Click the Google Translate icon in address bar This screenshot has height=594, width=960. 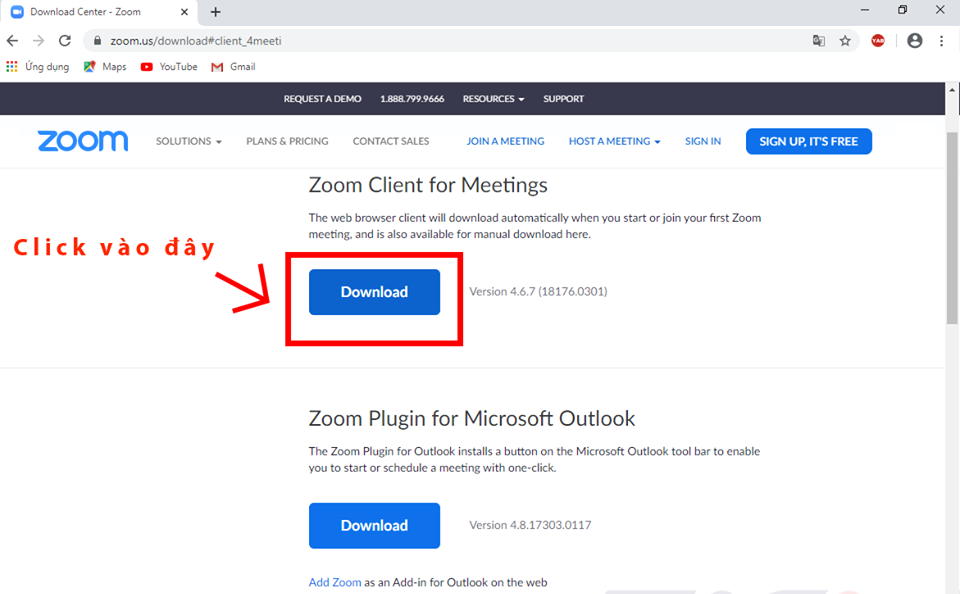[819, 41]
